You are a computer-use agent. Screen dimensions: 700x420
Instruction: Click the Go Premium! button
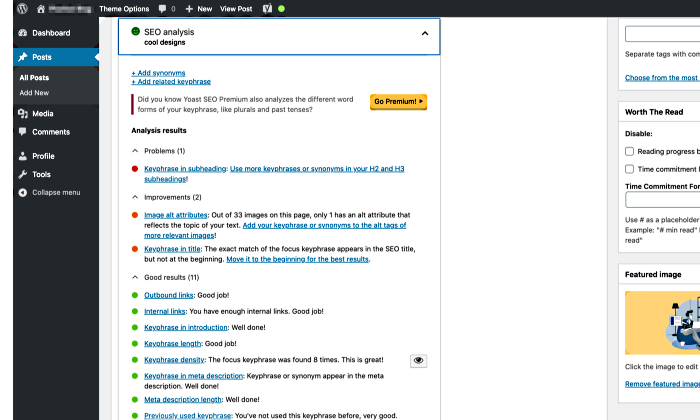pyautogui.click(x=398, y=101)
